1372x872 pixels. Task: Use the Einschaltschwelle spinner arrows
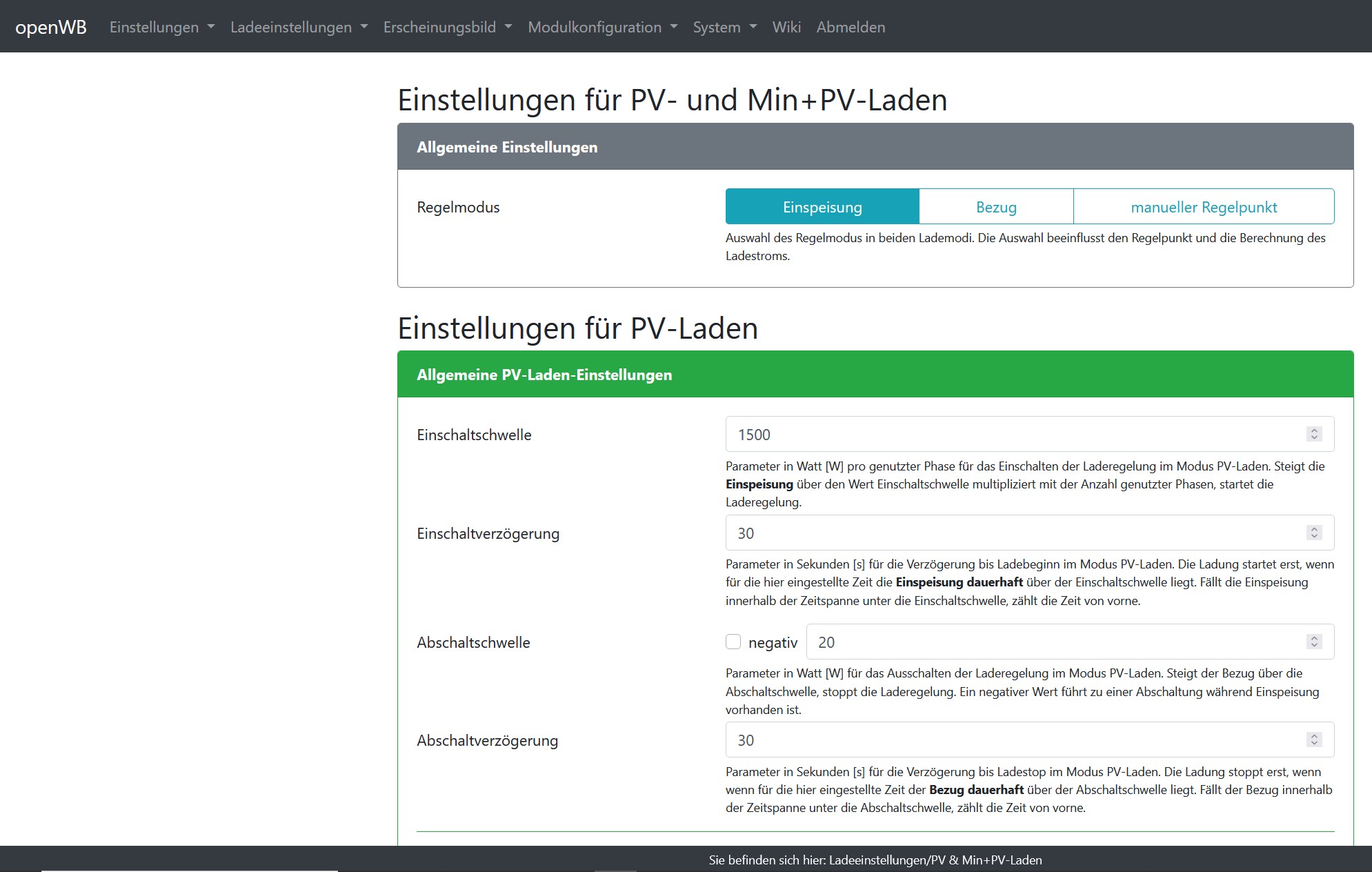[x=1314, y=434]
